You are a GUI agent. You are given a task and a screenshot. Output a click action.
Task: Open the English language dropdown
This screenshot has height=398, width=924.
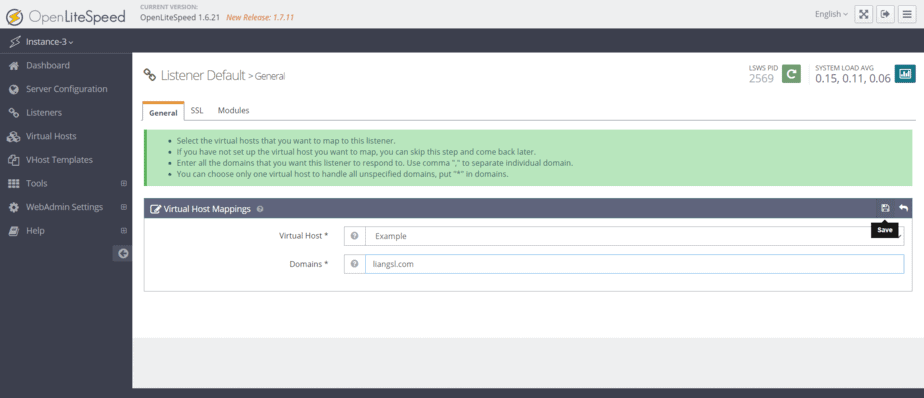click(831, 14)
